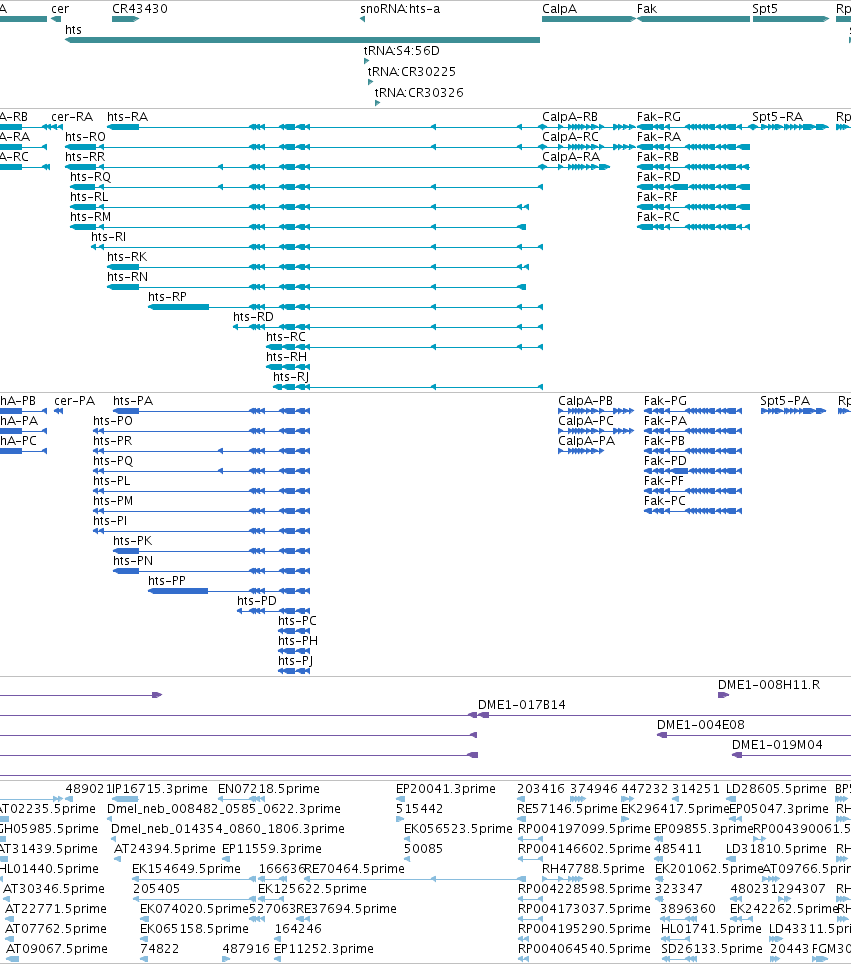851x964 pixels.
Task: Click the DME1-019M04 clone label
Action: [777, 745]
